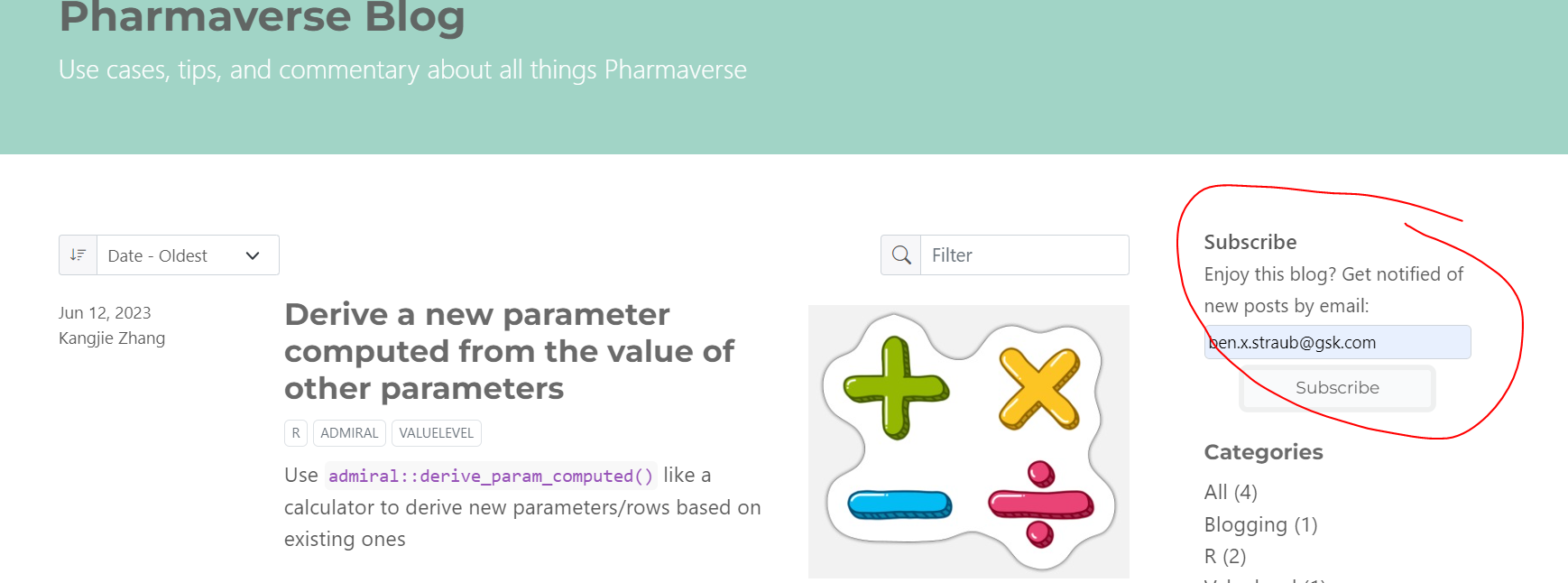Click the author name Kangjie Zhang

coord(111,338)
